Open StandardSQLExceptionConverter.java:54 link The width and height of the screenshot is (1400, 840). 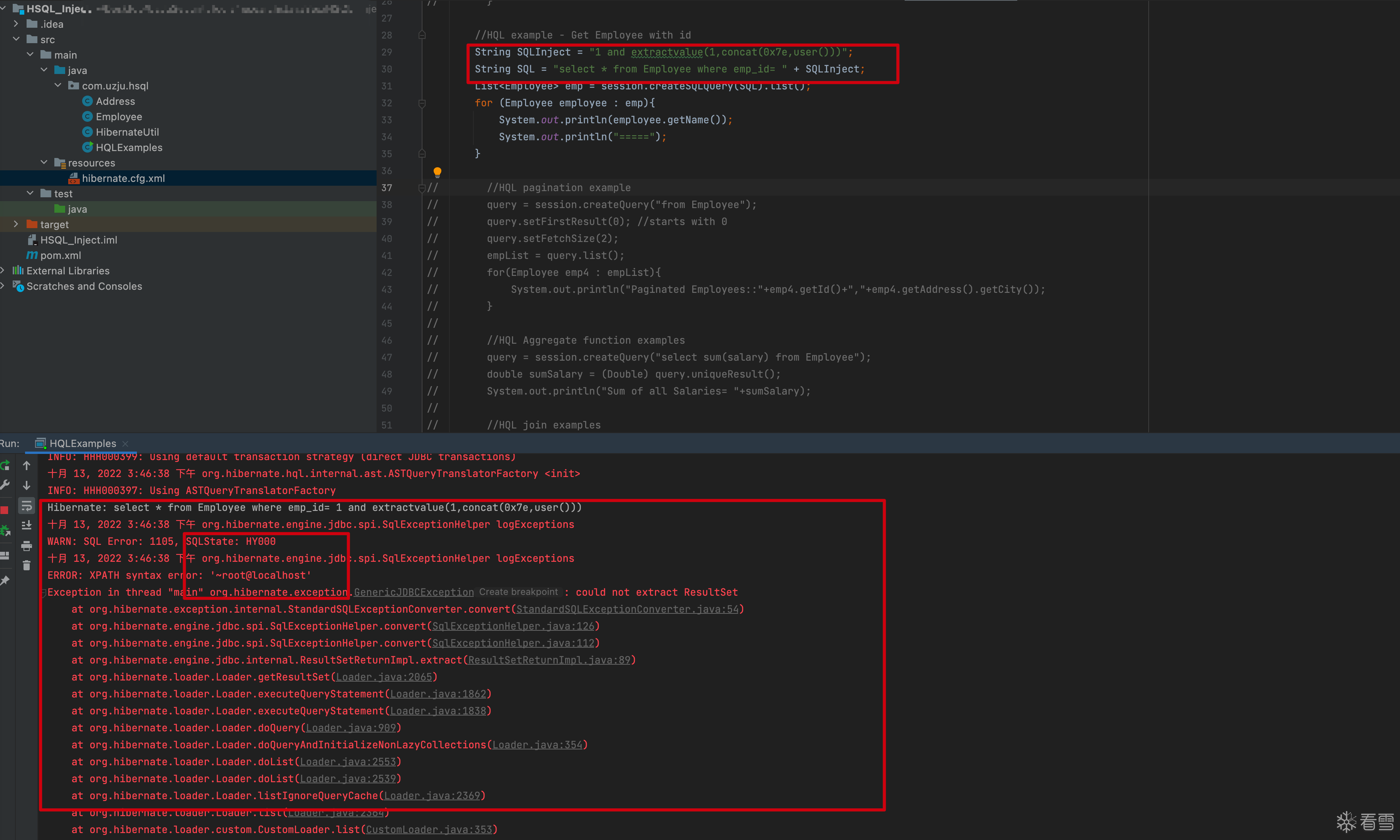[x=627, y=609]
